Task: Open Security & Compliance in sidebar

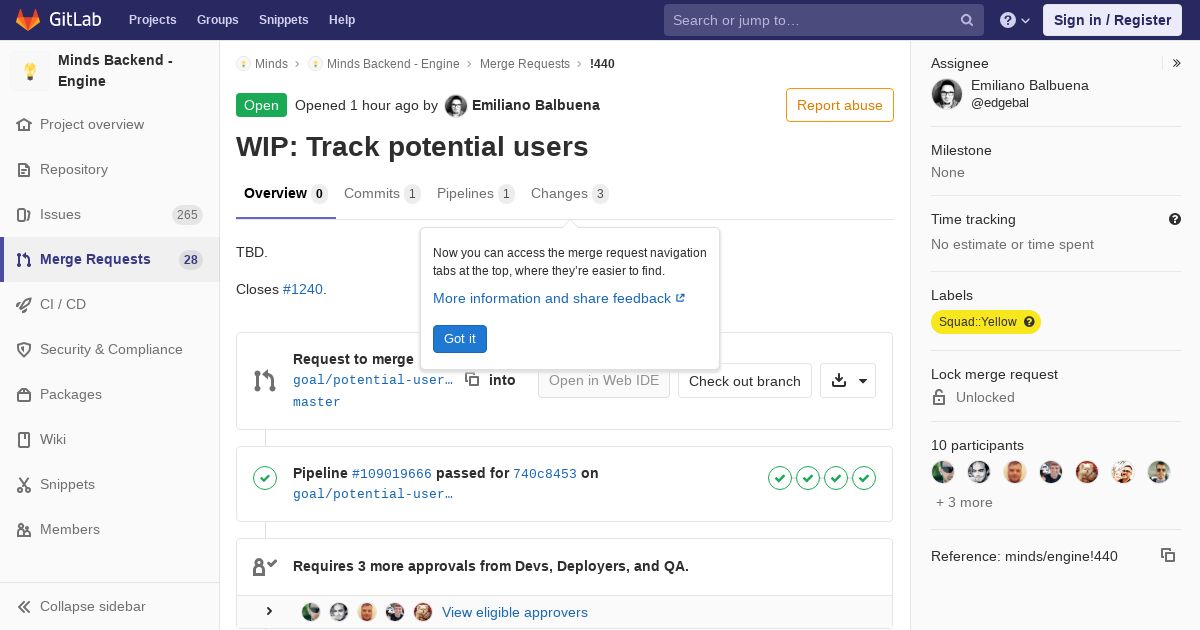Action: pyautogui.click(x=111, y=349)
